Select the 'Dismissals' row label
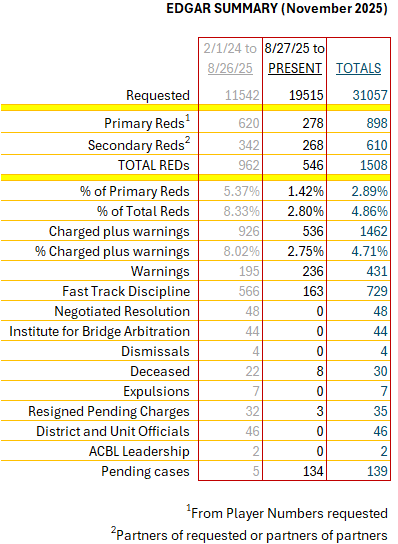The height and width of the screenshot is (544, 398). click(155, 351)
